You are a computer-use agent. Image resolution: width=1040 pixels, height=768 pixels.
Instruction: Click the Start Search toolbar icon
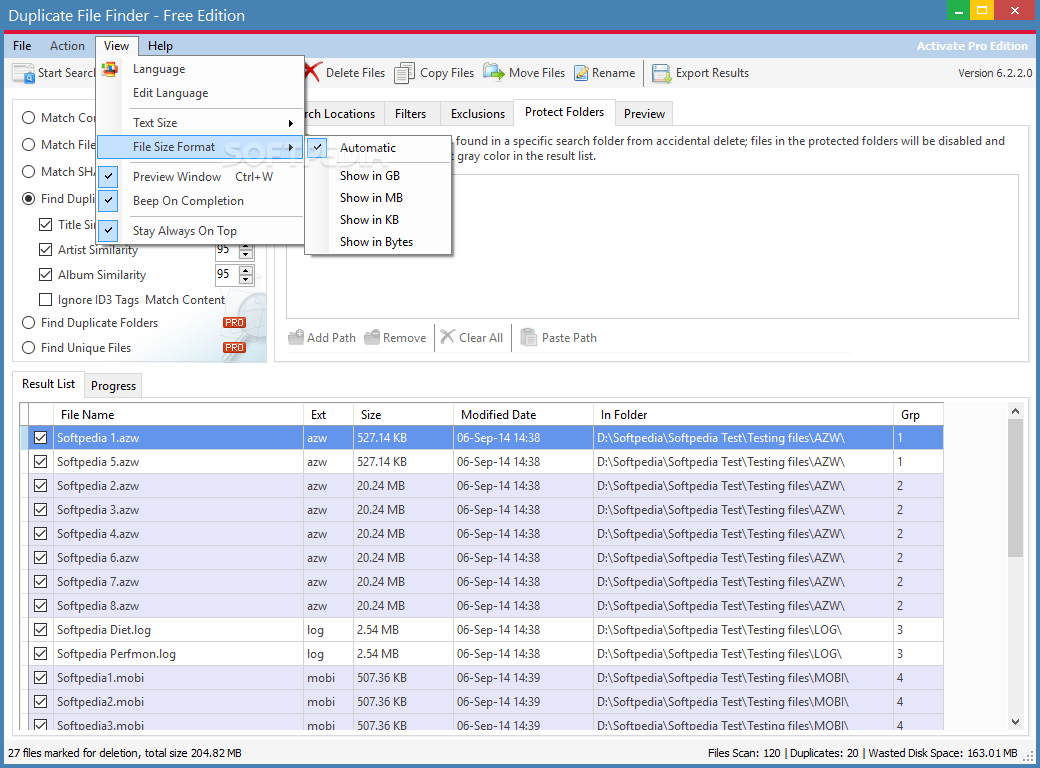coord(24,73)
